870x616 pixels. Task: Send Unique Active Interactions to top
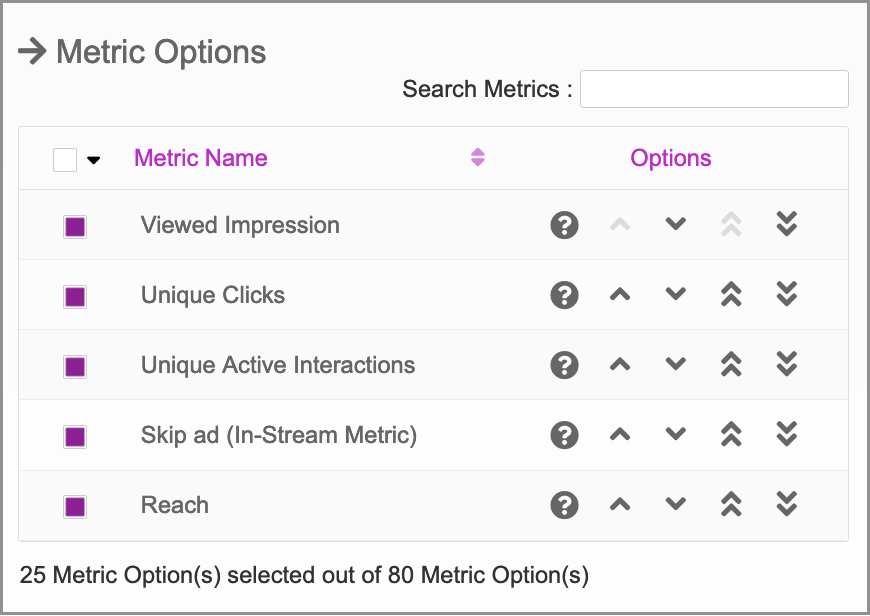pyautogui.click(x=731, y=365)
